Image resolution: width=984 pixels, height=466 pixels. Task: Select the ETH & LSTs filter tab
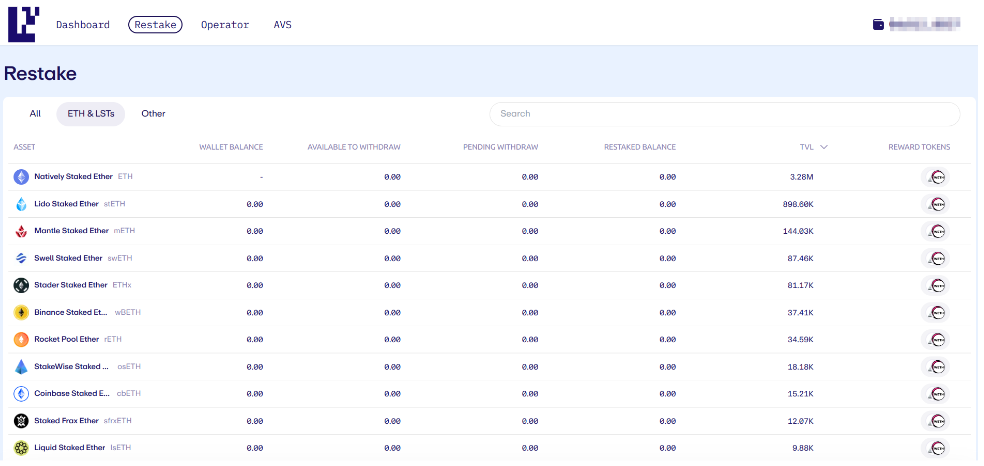click(x=91, y=114)
